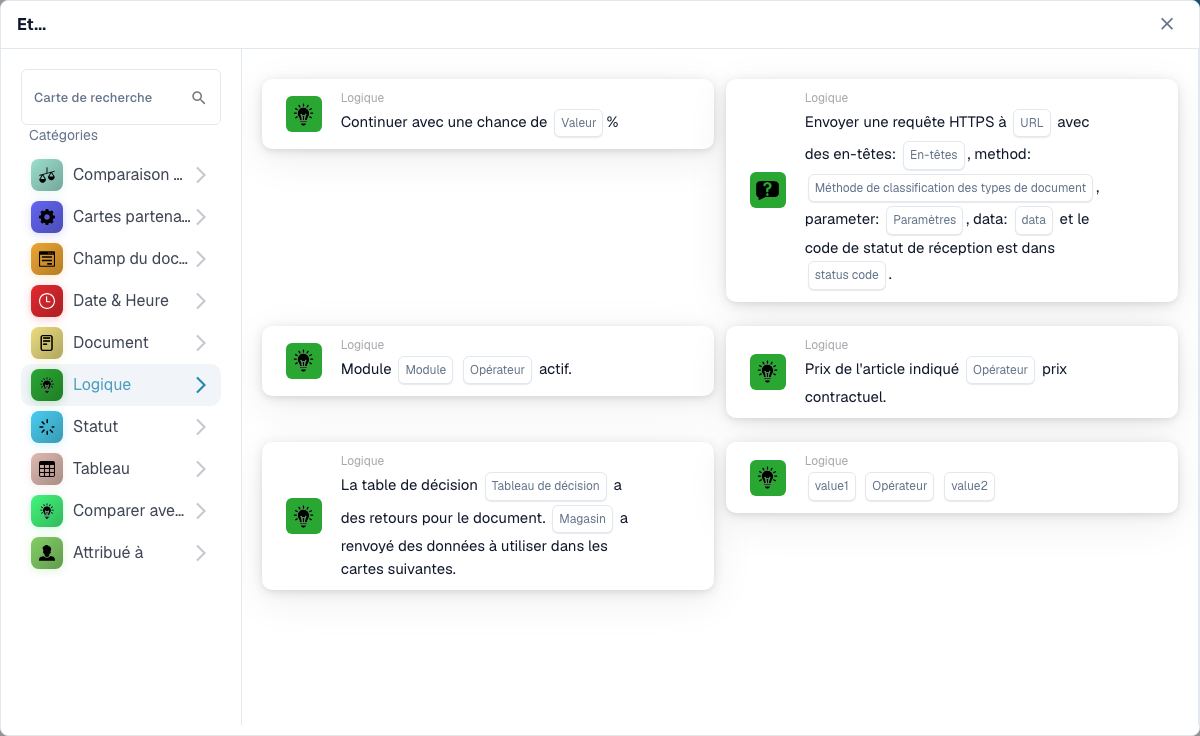Click lightbulb icon of value1 value2 card
The height and width of the screenshot is (736, 1200).
[x=768, y=478]
